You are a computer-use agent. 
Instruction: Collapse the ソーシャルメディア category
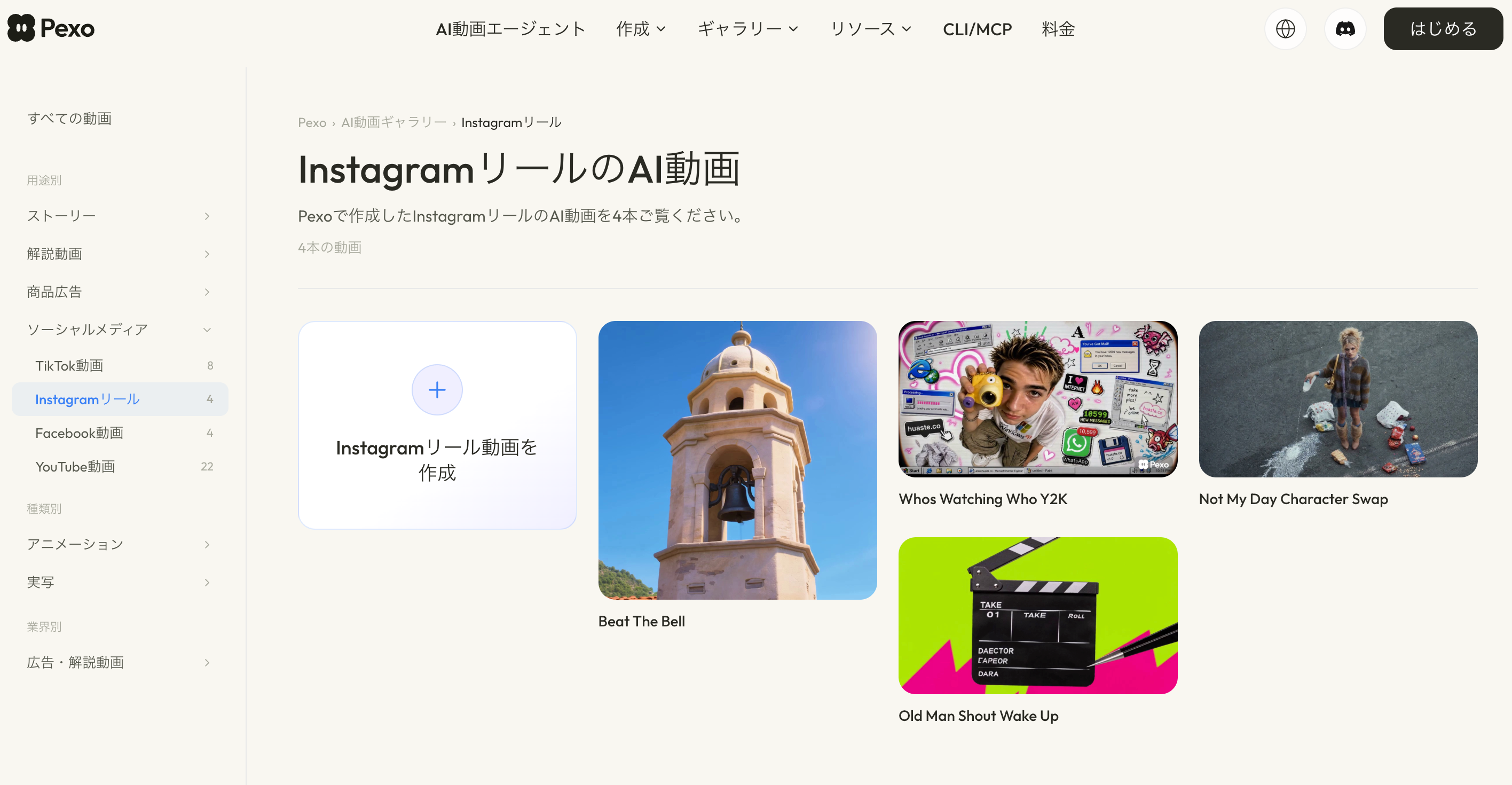[119, 329]
